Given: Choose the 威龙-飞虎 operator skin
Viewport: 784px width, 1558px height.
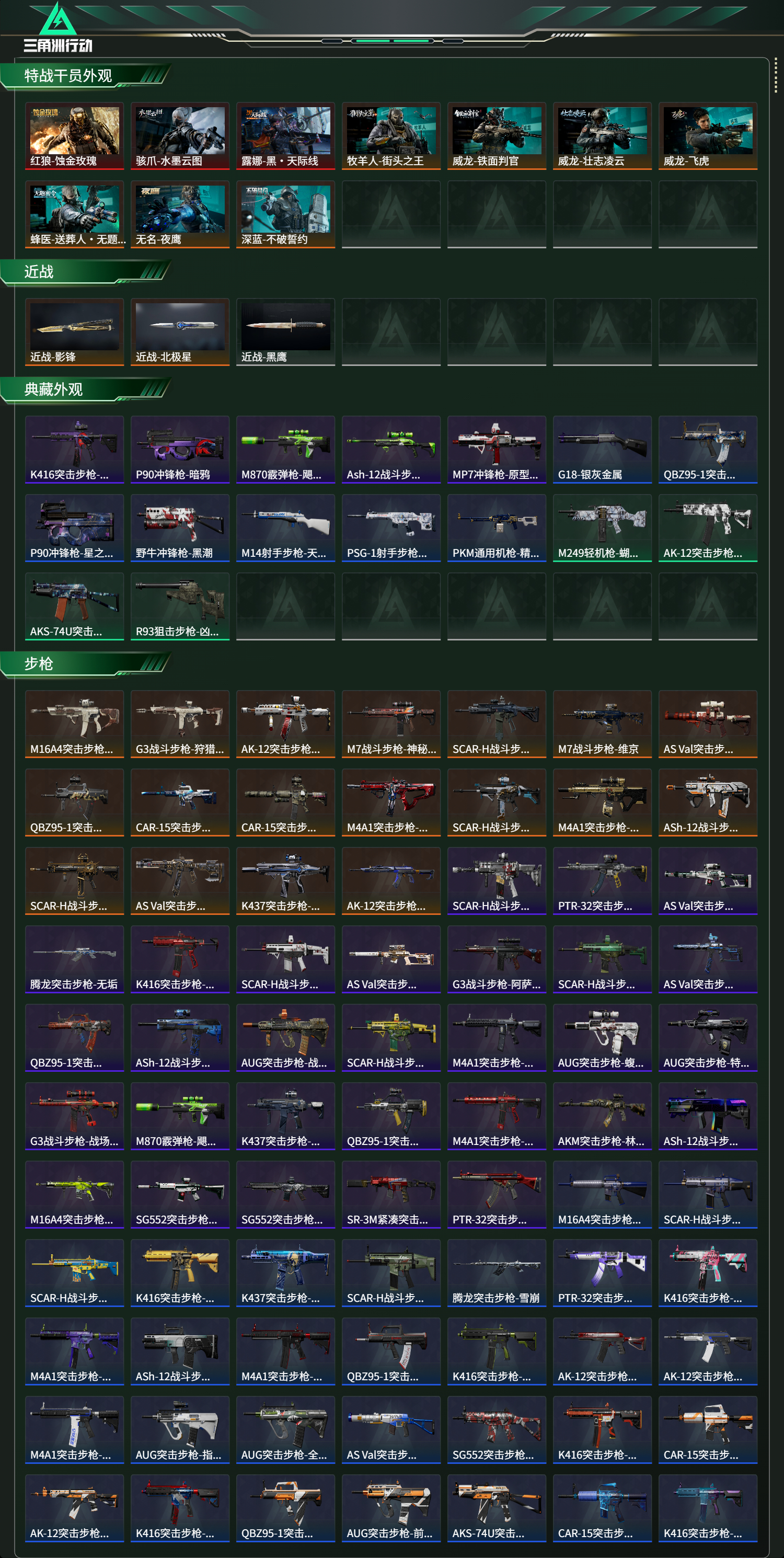Looking at the screenshot, I should click(x=708, y=136).
